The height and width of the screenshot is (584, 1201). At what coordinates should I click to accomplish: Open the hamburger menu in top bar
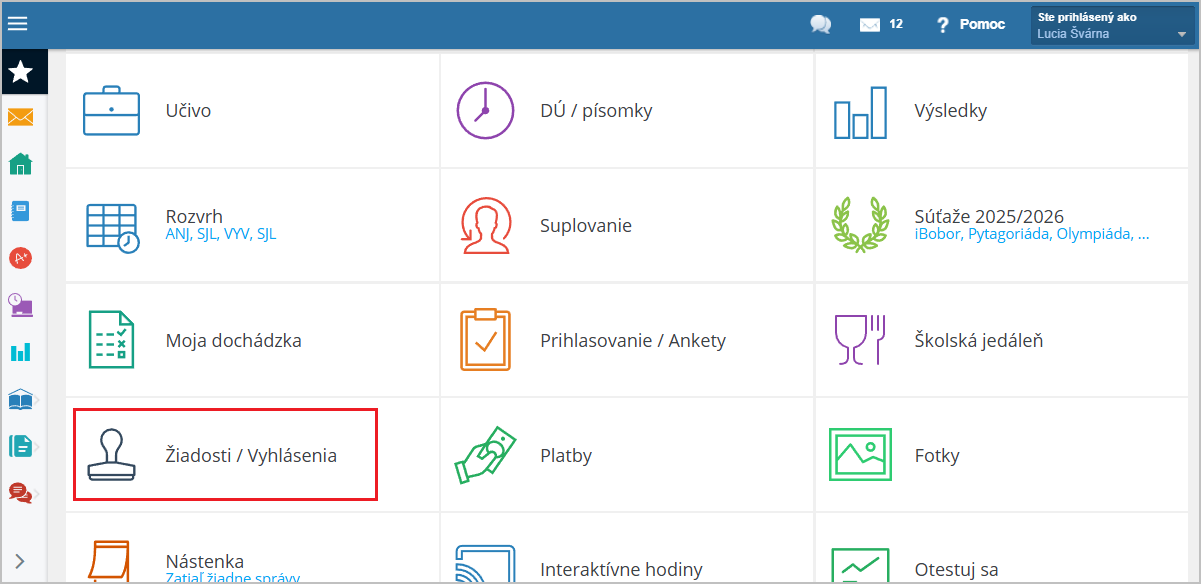18,24
